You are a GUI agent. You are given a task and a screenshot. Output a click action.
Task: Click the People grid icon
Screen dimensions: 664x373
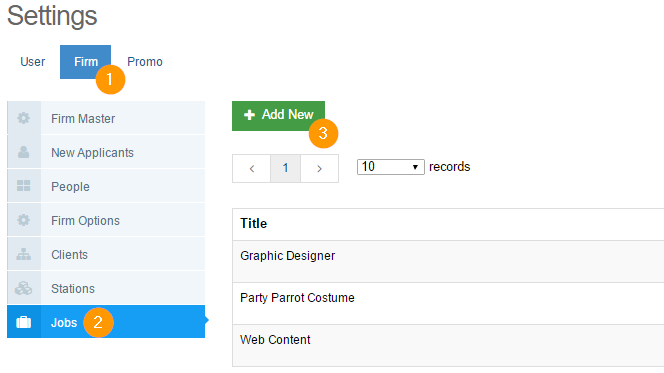24,185
